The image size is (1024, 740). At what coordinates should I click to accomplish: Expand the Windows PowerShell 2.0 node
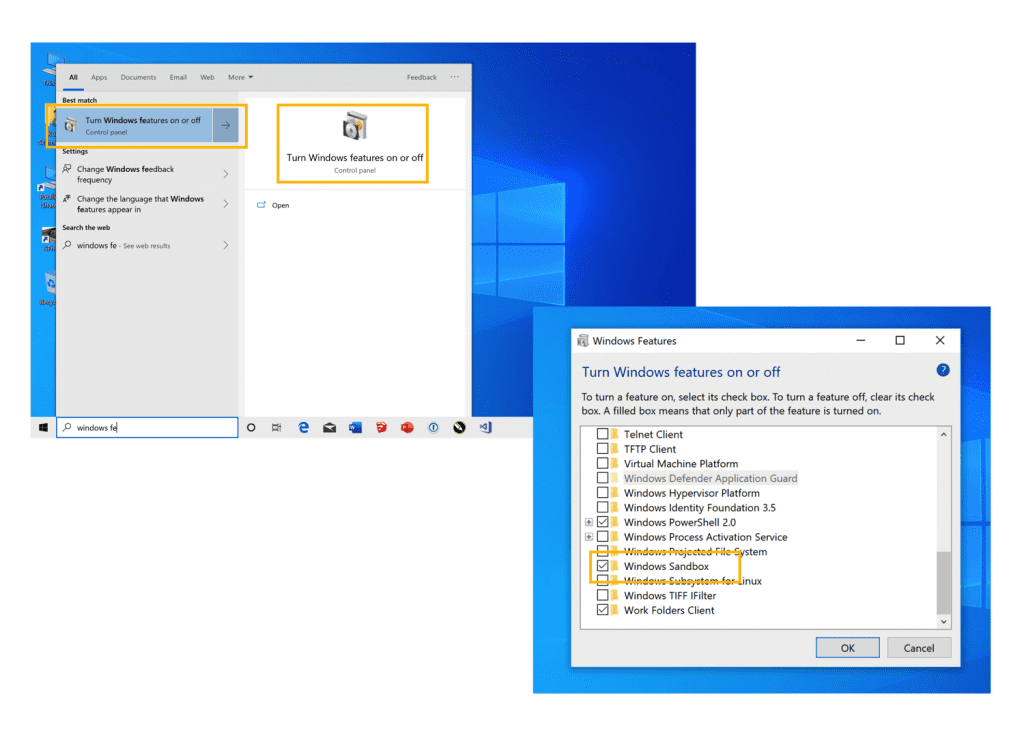(x=588, y=523)
